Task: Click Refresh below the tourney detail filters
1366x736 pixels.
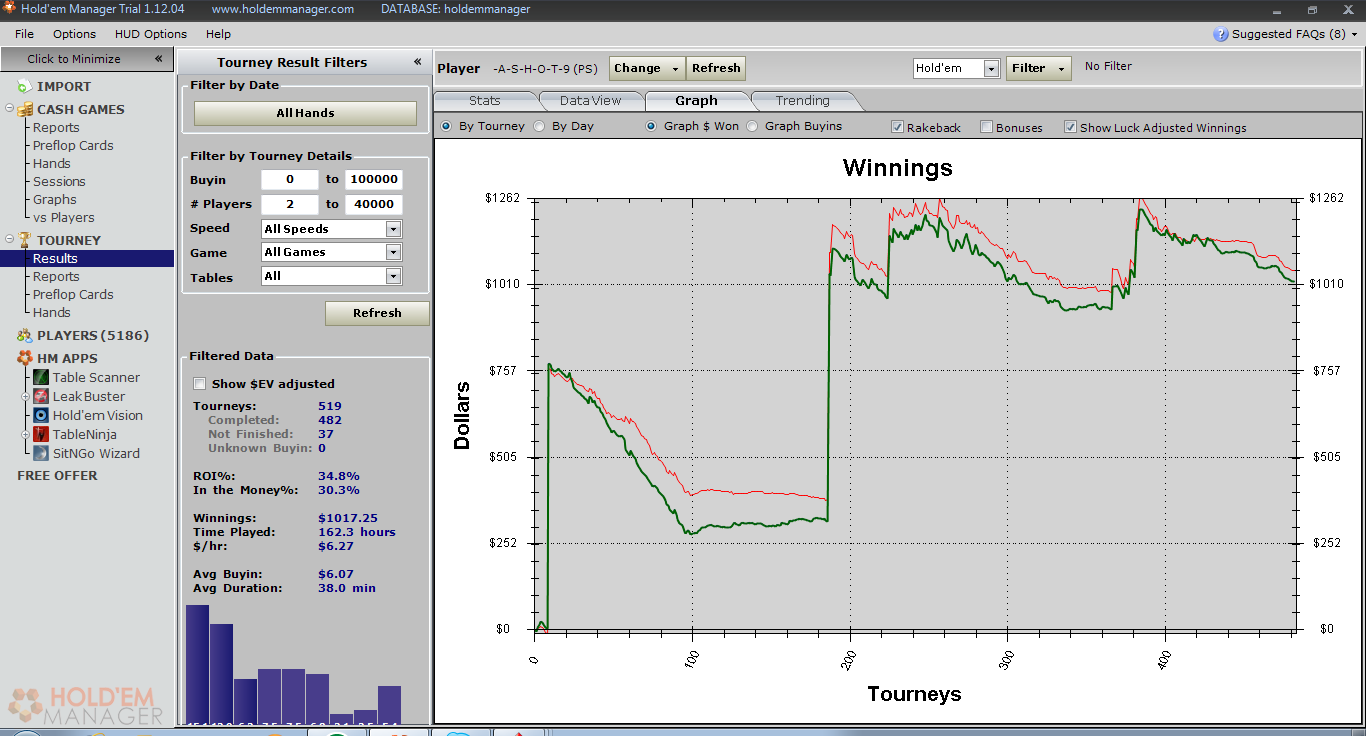Action: pos(377,313)
